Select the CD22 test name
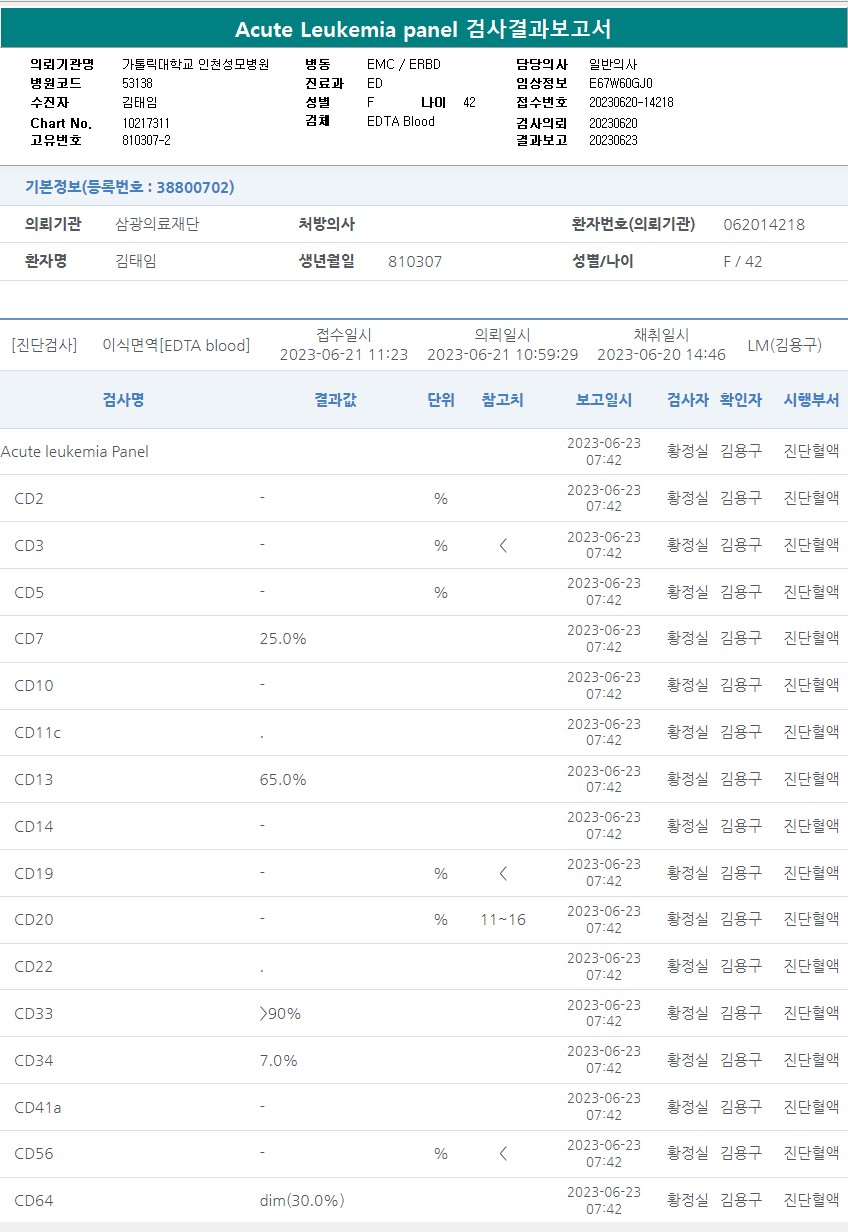This screenshot has height=1232, width=848. pos(34,967)
